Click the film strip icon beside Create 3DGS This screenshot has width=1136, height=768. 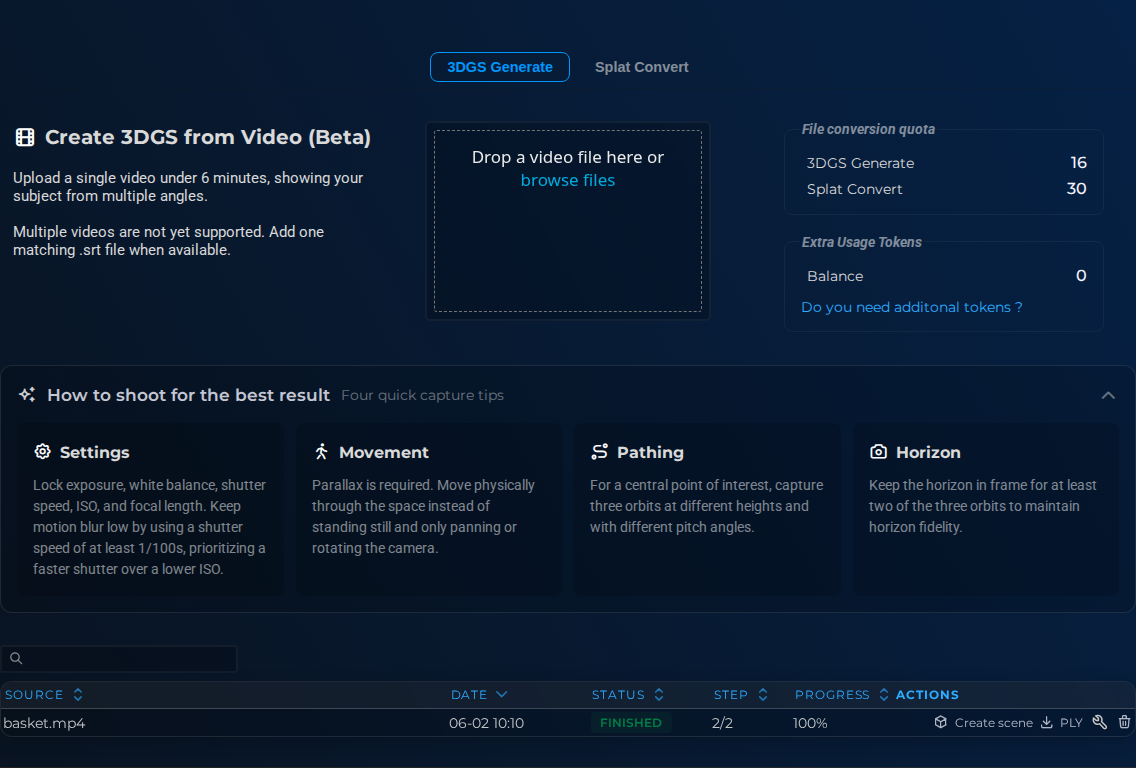pyautogui.click(x=25, y=137)
